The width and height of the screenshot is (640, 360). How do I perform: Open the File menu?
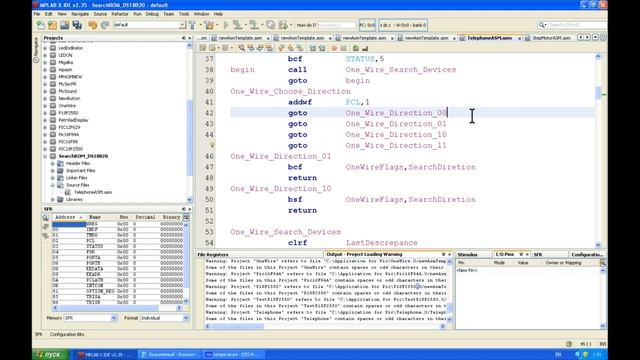(37, 14)
